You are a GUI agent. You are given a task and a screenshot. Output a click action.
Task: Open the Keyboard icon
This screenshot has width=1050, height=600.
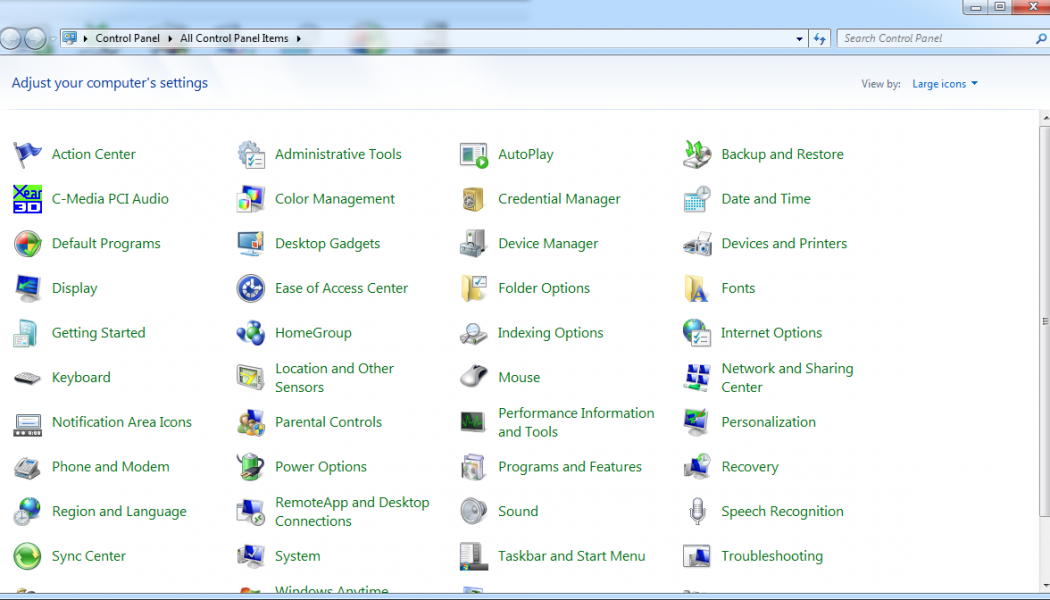tap(27, 378)
